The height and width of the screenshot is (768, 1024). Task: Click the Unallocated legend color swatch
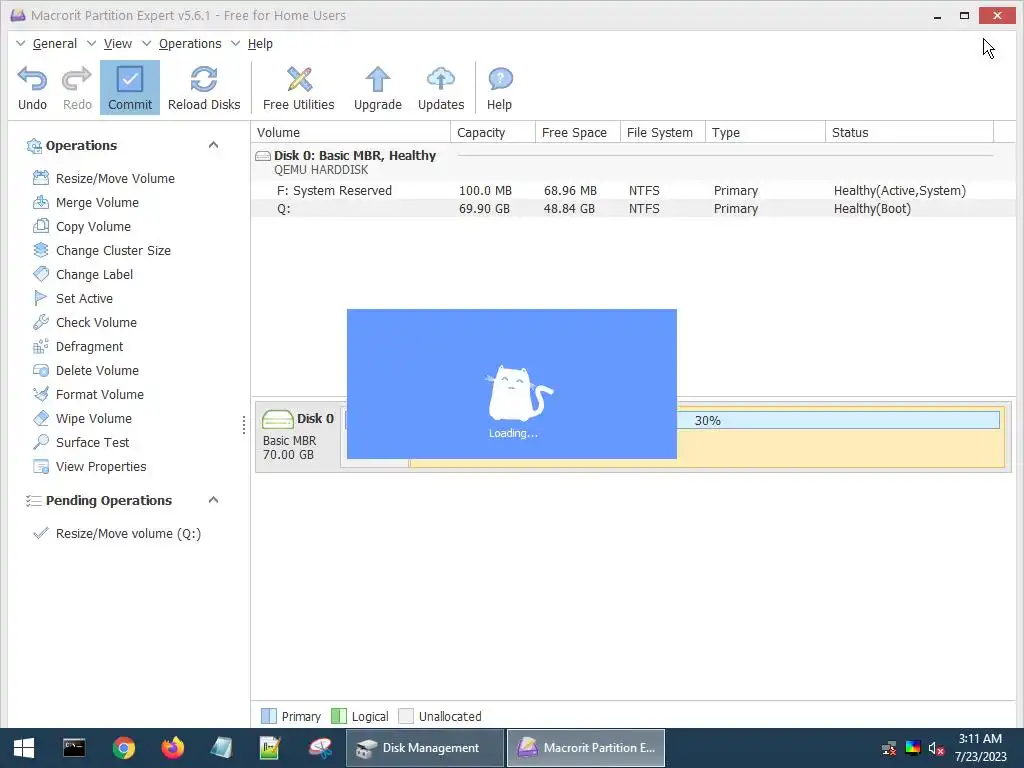point(406,716)
